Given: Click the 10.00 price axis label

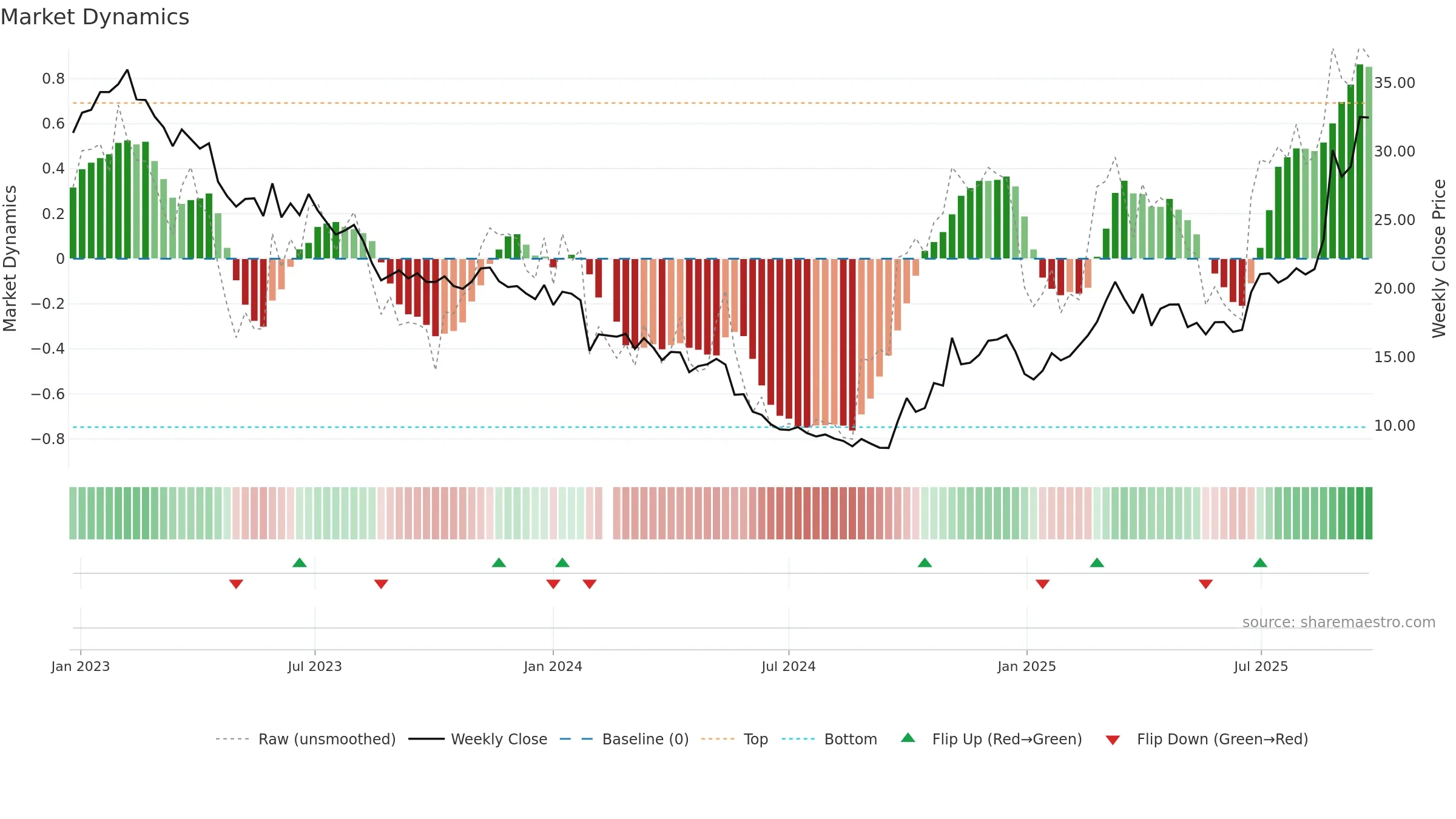Looking at the screenshot, I should 1395,425.
